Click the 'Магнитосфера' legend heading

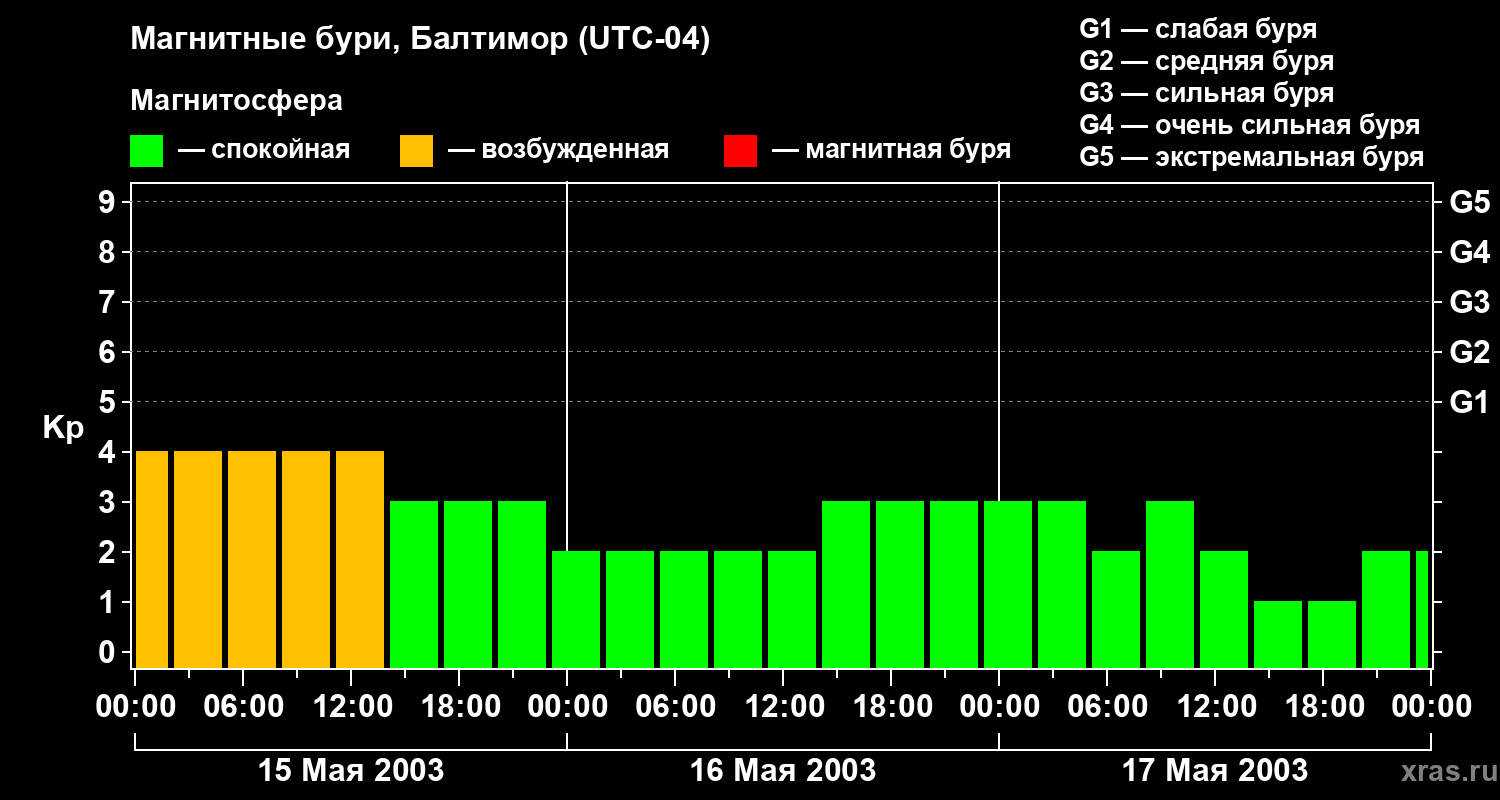pyautogui.click(x=236, y=101)
